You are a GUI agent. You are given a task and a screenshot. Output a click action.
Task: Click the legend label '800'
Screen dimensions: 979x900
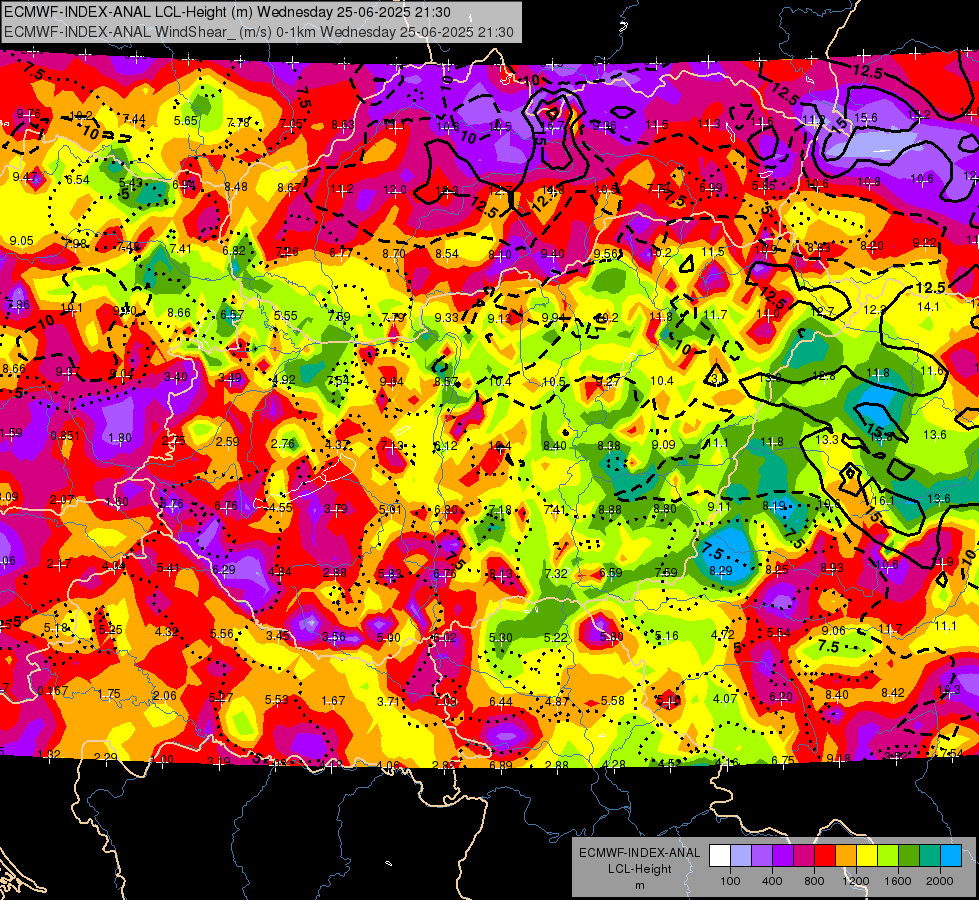click(x=814, y=881)
